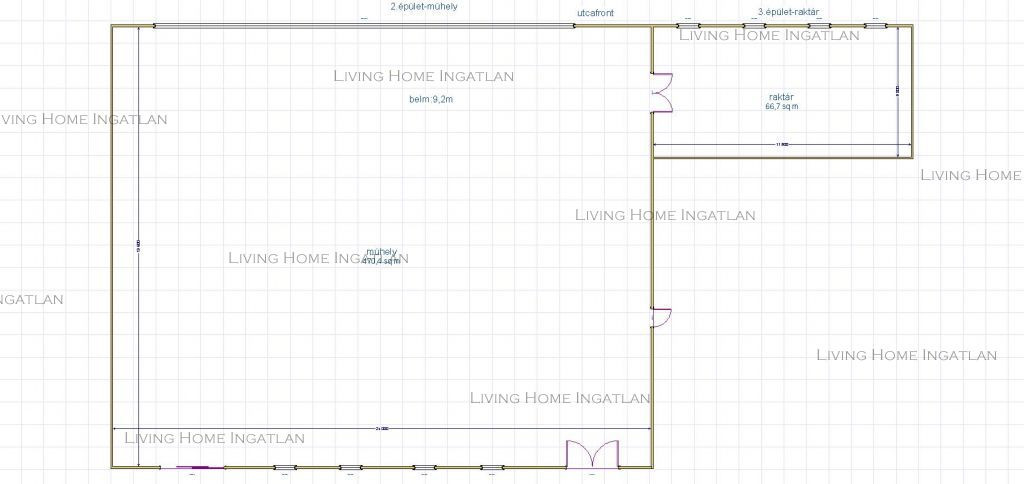The image size is (1024, 484).
Task: Click the '2.épület-műhely' building label
Action: 424,6
